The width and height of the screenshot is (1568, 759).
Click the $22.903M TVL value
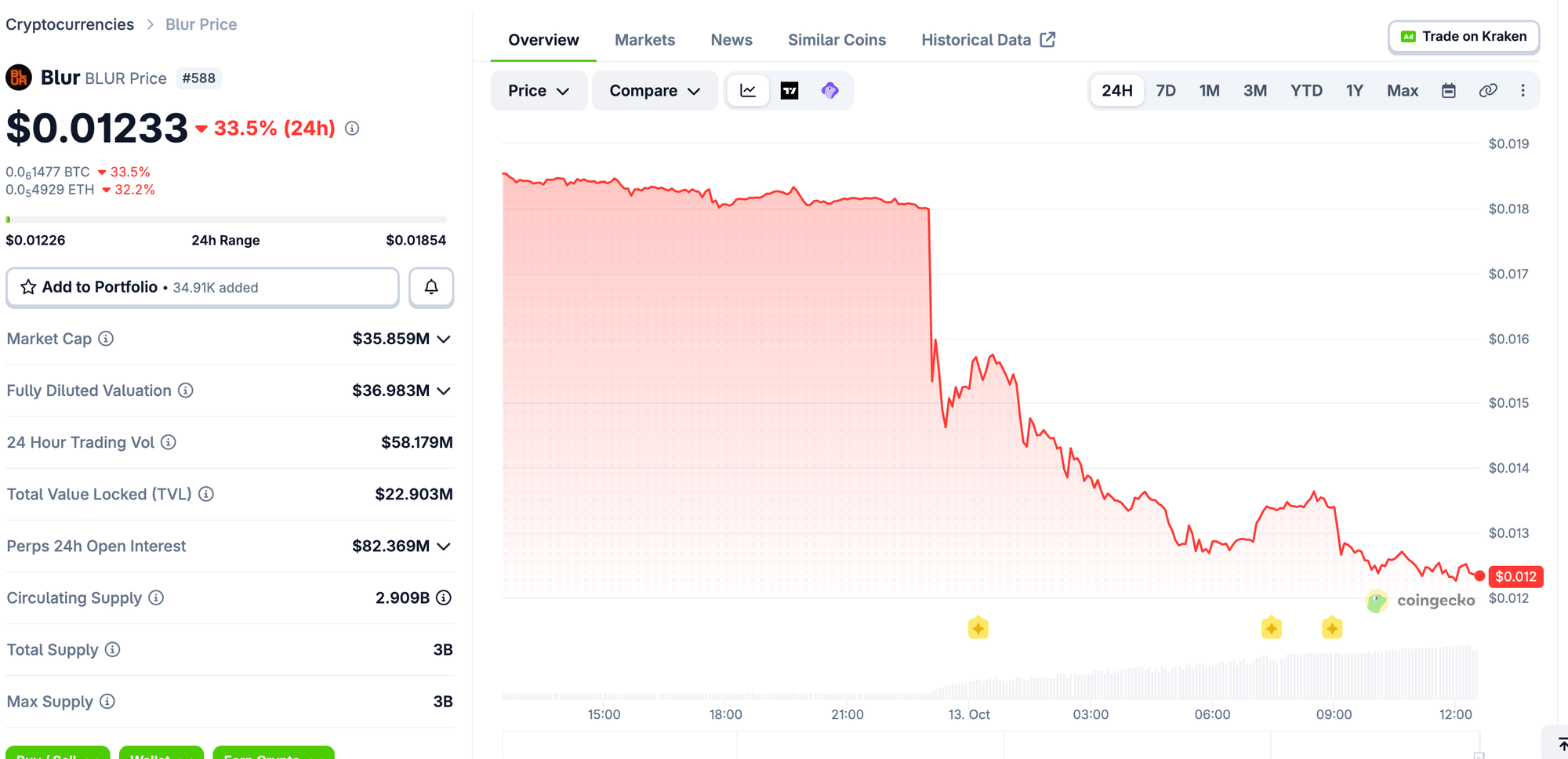tap(413, 494)
